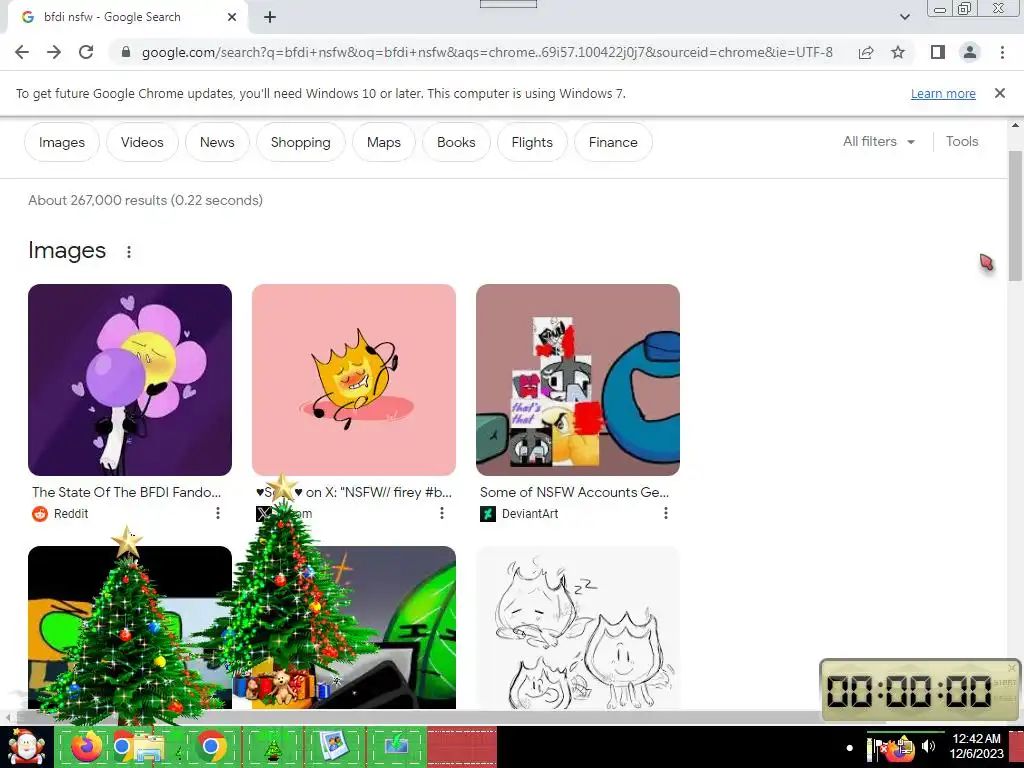
Task: Open the Images section three-dot menu
Action: click(129, 251)
